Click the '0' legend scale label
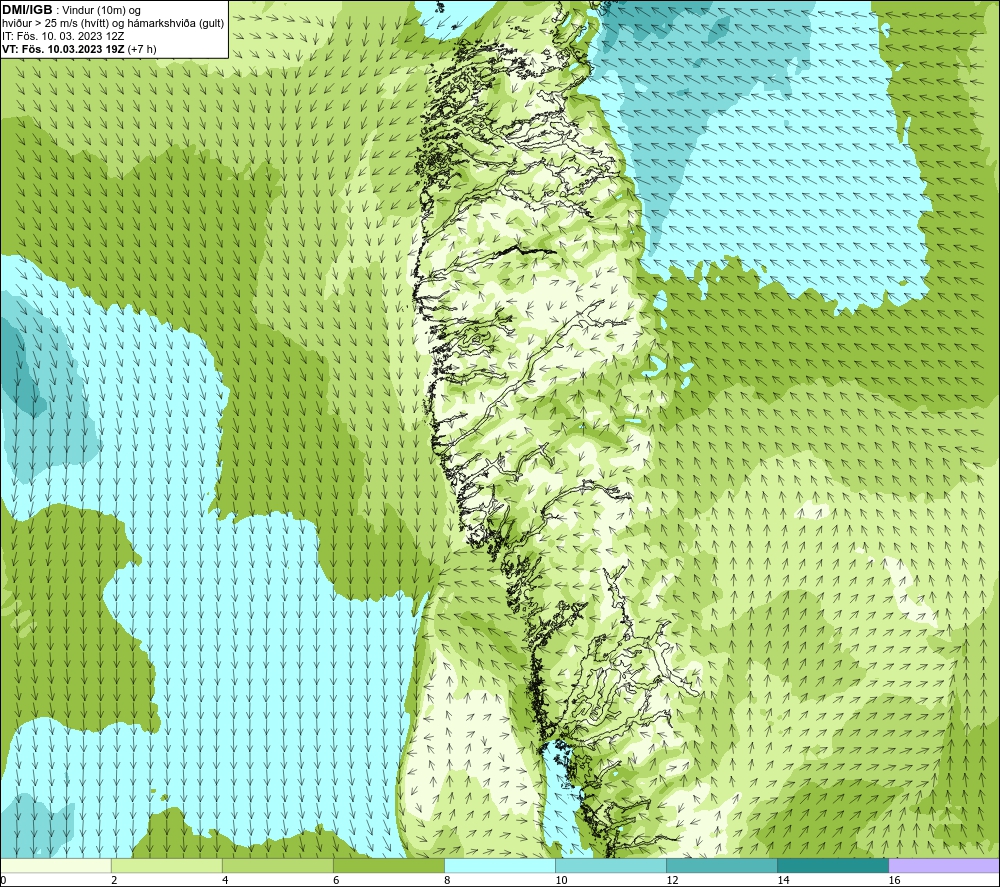Image resolution: width=1000 pixels, height=887 pixels. click(x=3, y=881)
